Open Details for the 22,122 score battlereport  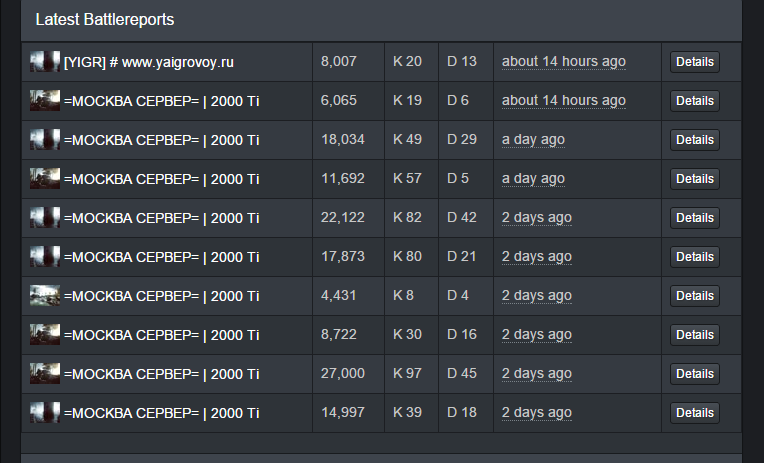click(x=694, y=218)
